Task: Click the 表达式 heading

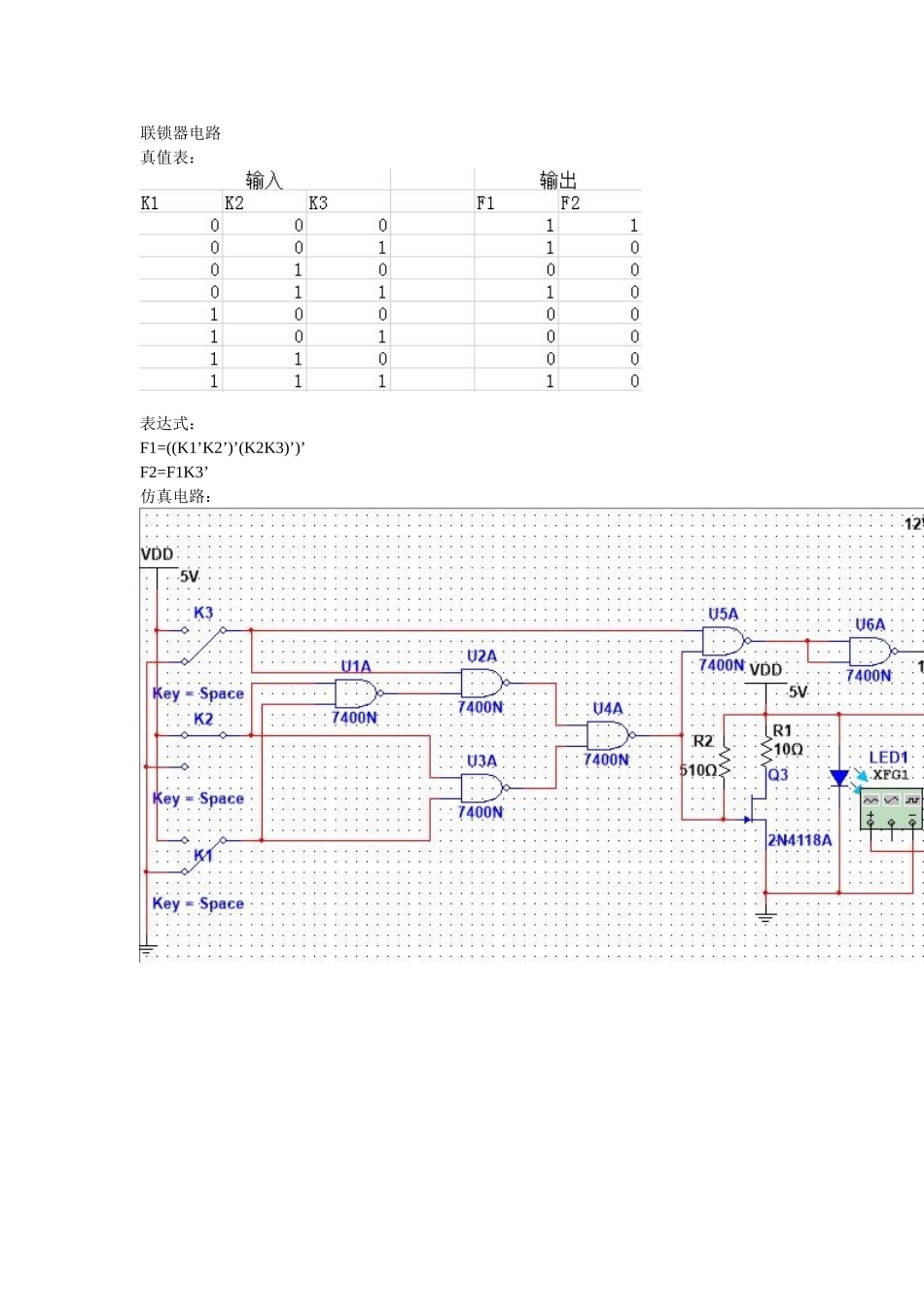Action: tap(167, 424)
